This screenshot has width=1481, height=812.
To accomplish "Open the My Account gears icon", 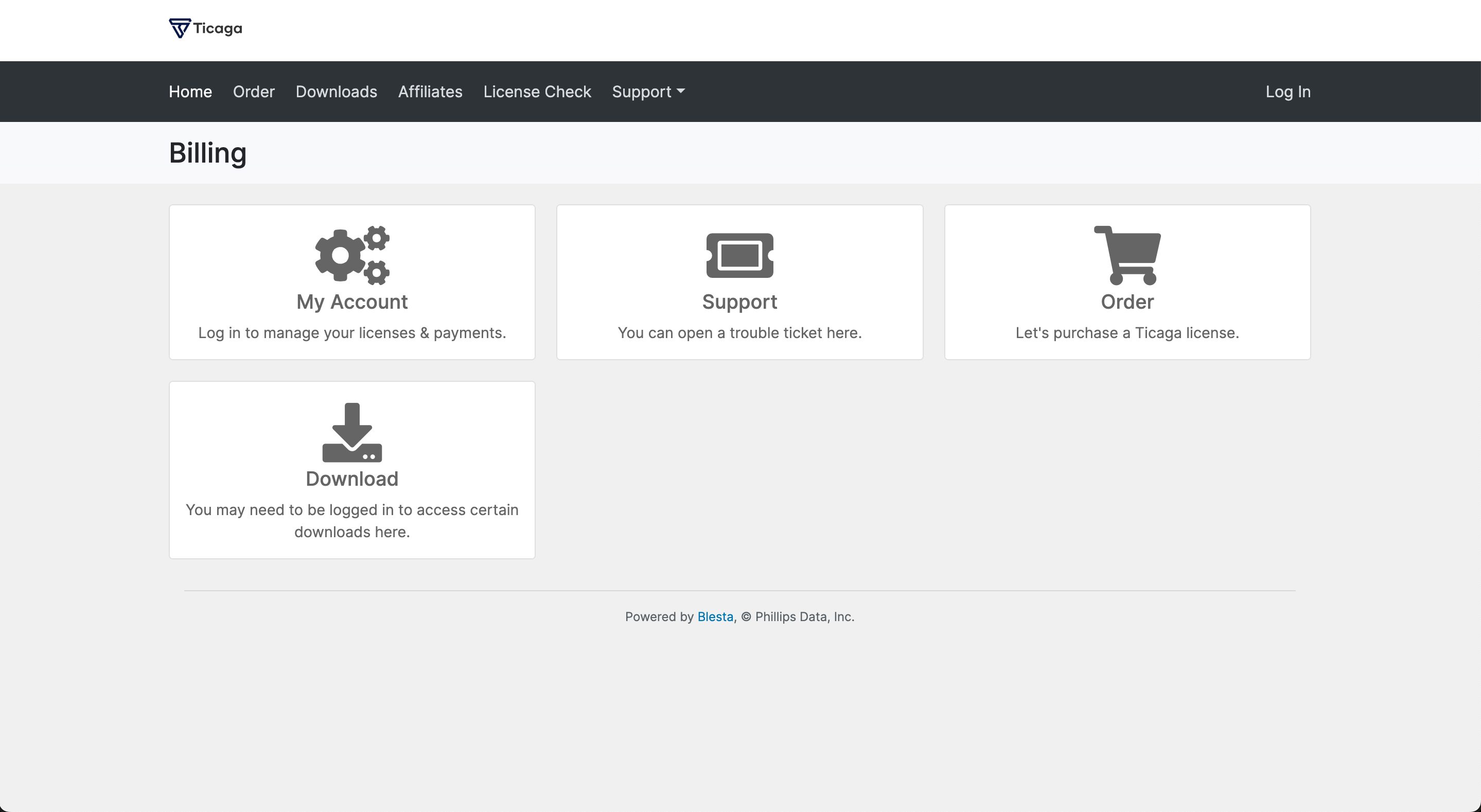I will 352,255.
